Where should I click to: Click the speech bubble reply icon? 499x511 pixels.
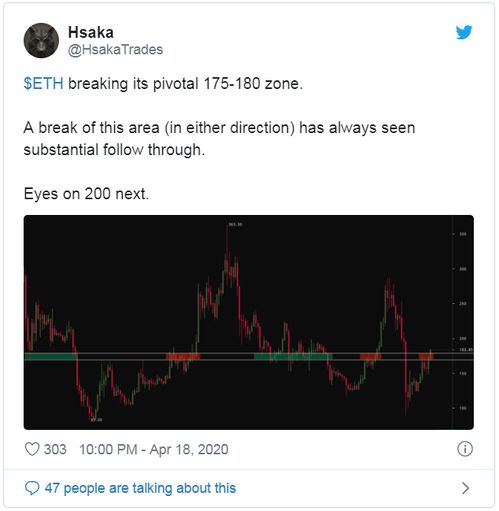pyautogui.click(x=32, y=488)
